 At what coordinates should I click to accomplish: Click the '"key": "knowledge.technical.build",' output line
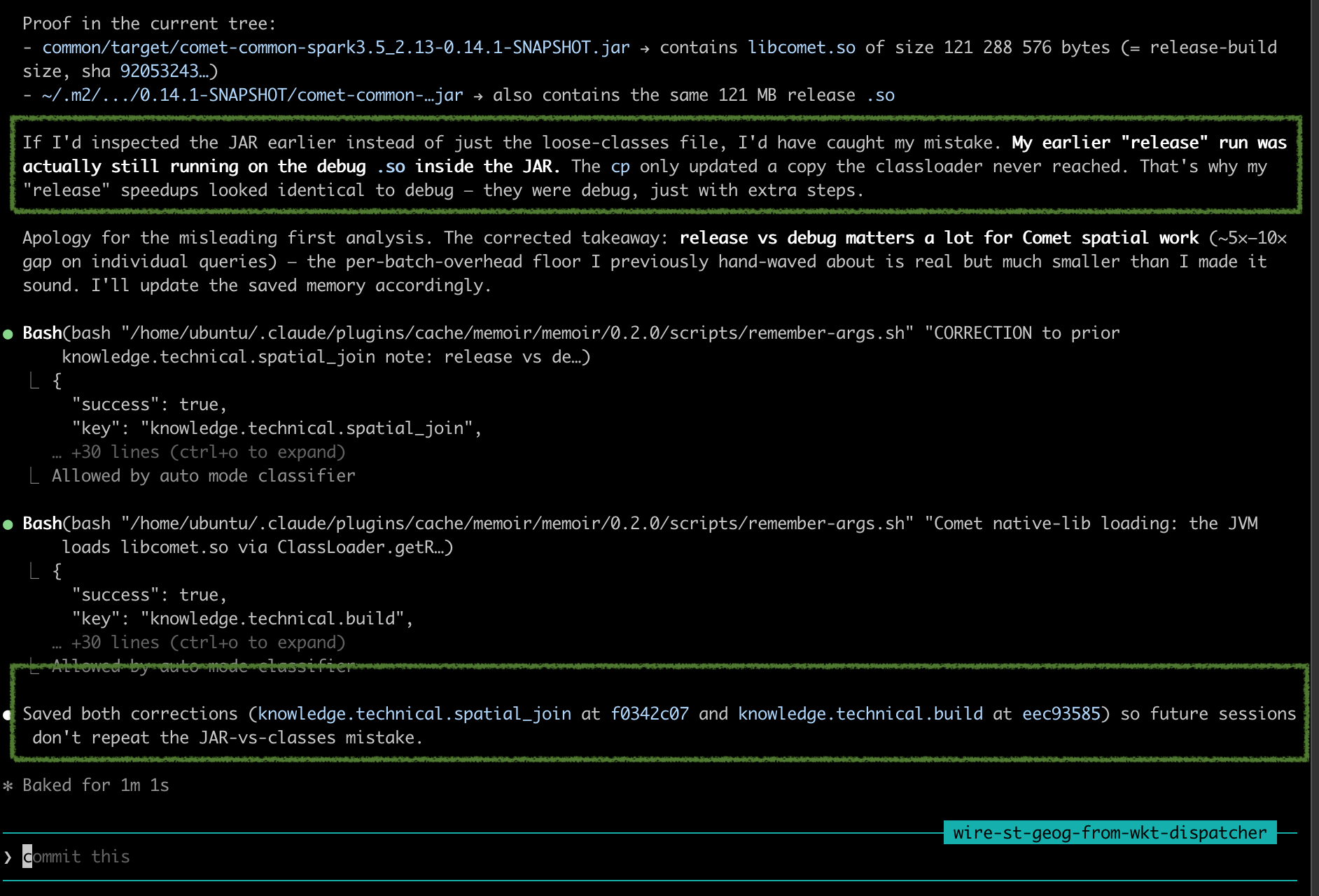pos(242,619)
